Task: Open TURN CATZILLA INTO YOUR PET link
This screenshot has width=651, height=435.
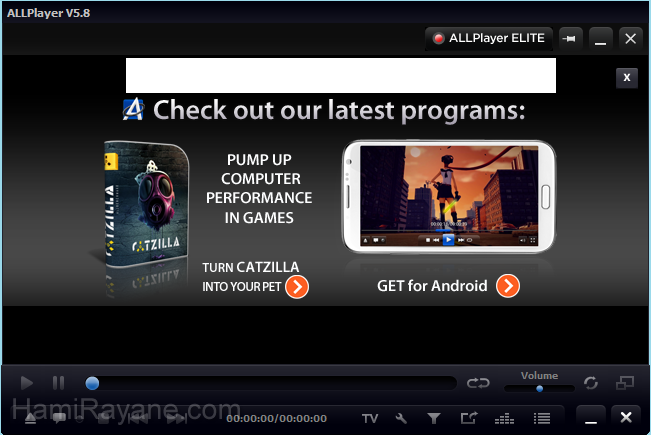Action: [250, 277]
